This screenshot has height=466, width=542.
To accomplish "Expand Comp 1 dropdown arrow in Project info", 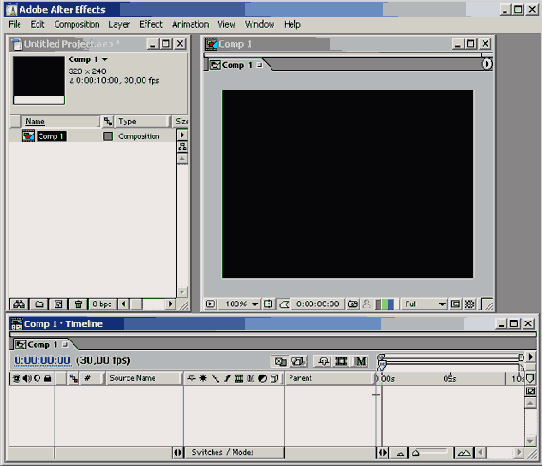I will pyautogui.click(x=105, y=59).
